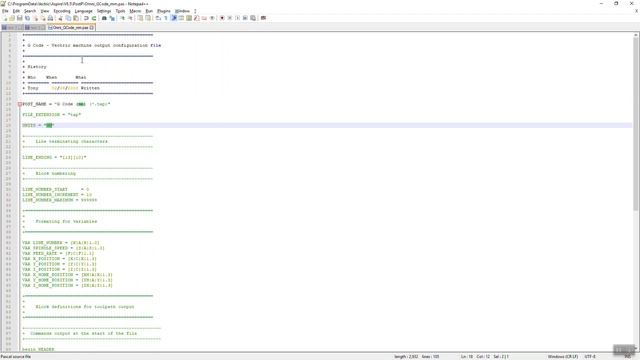Print the document using the Print icon
This screenshot has height=360, width=640.
(x=50, y=18)
